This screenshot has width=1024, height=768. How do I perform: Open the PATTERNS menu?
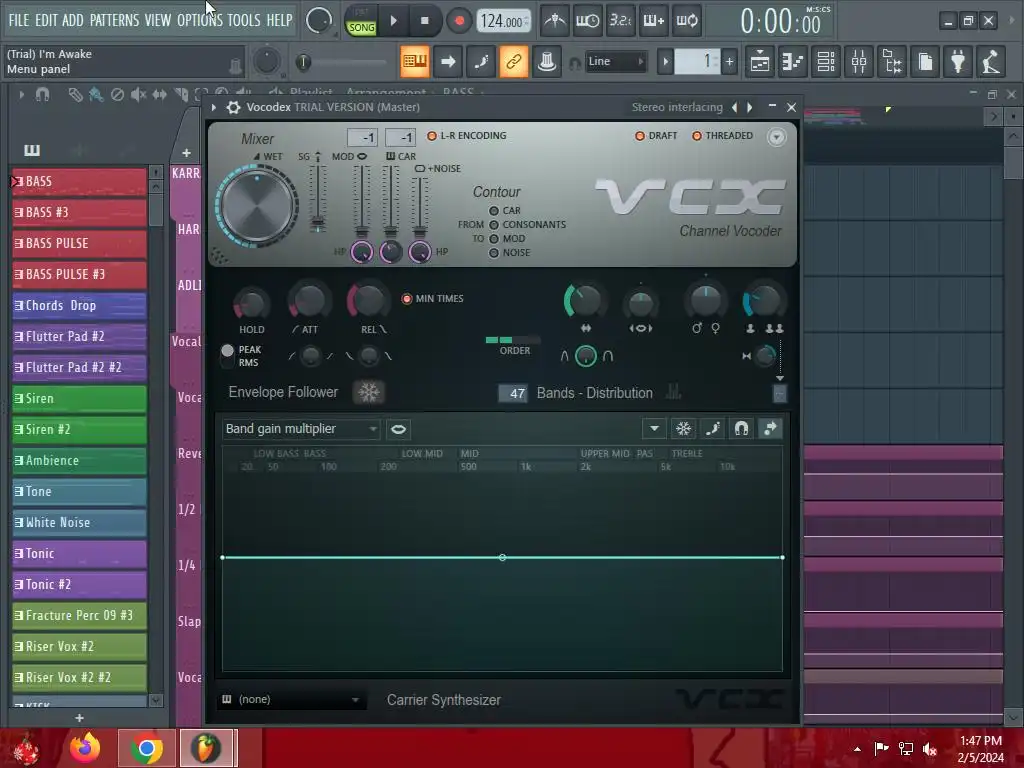click(x=114, y=20)
